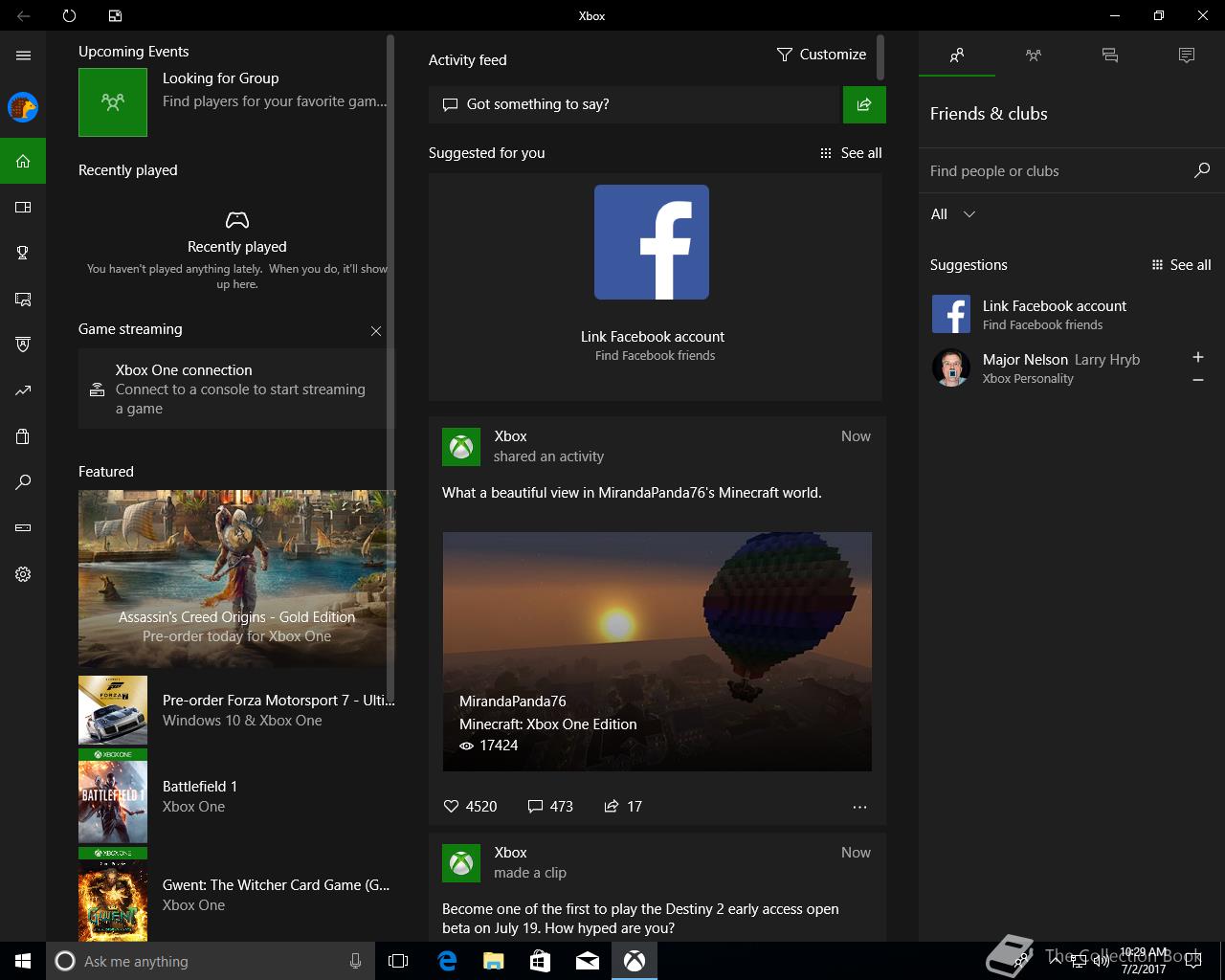Switch to the Friends tab

957,55
